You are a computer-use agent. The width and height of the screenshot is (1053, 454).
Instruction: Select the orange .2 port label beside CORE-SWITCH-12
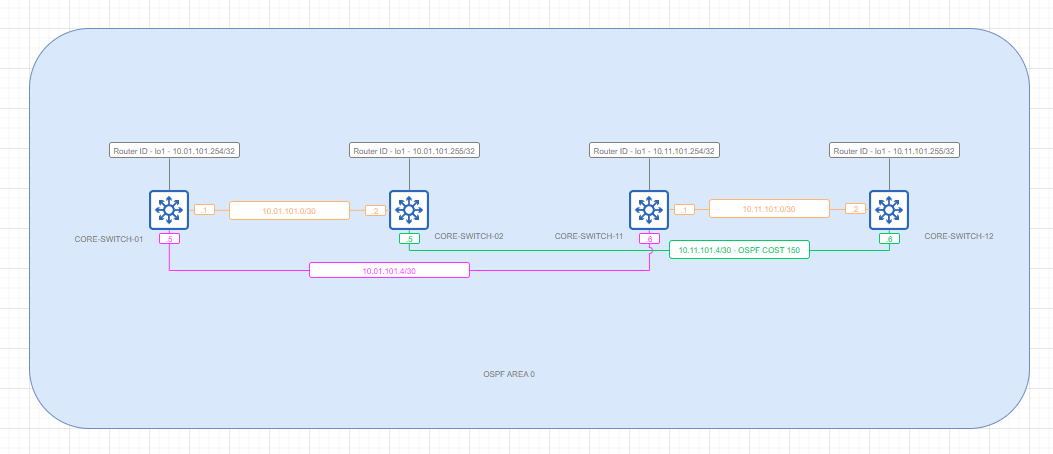(x=855, y=209)
